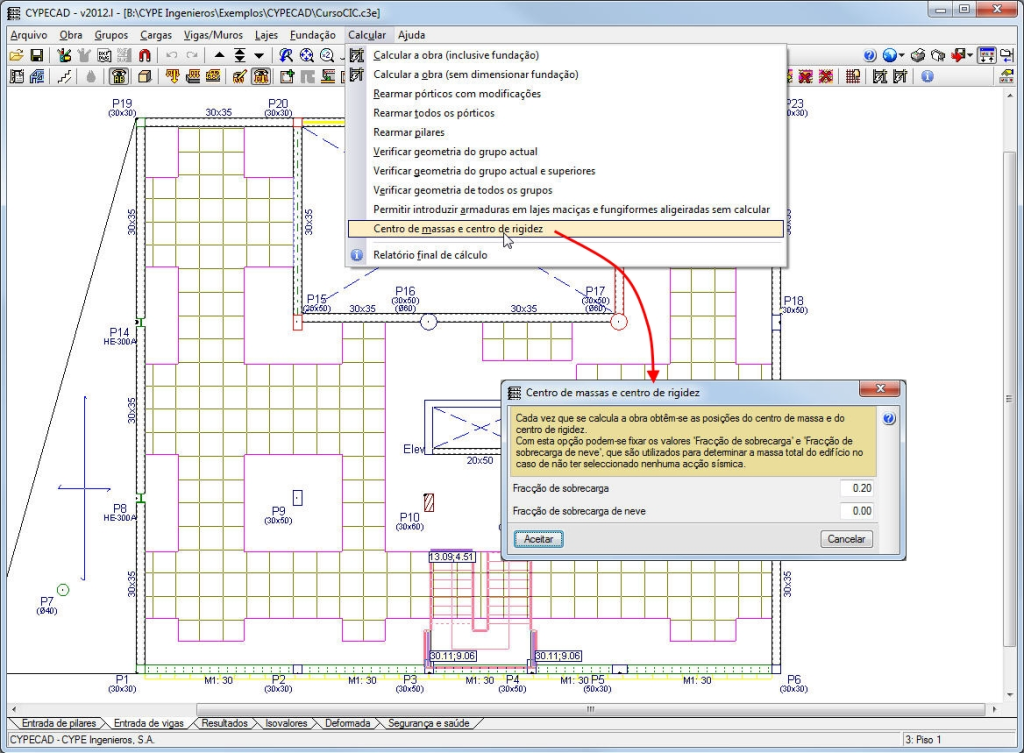Image resolution: width=1024 pixels, height=753 pixels.
Task: Go up one floor with up triangle icon
Action: 219,56
